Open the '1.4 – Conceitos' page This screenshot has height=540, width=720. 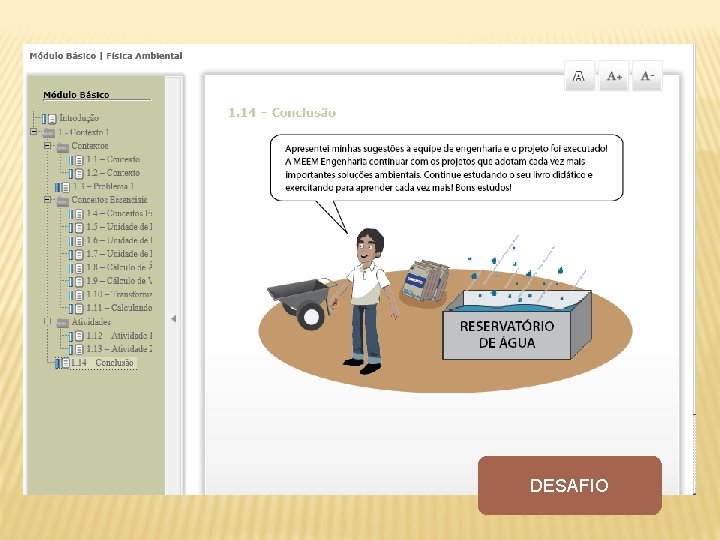[x=119, y=213]
